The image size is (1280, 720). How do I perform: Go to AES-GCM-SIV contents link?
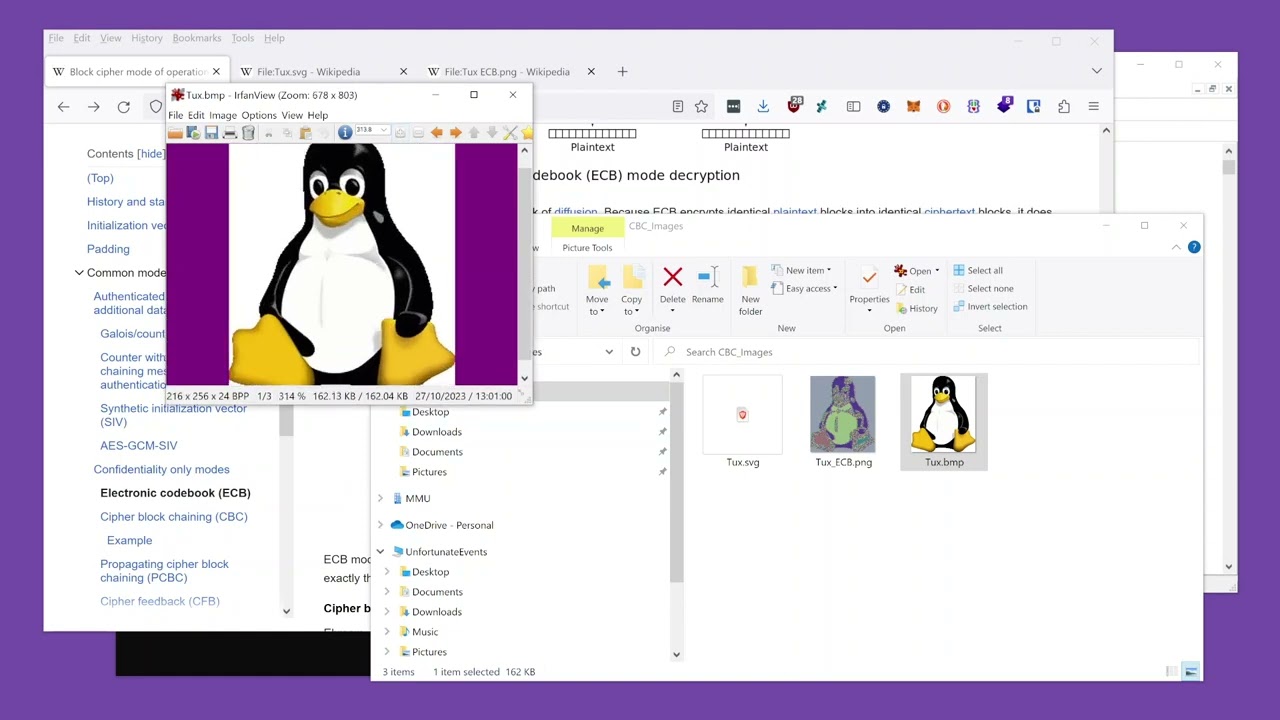click(x=138, y=446)
